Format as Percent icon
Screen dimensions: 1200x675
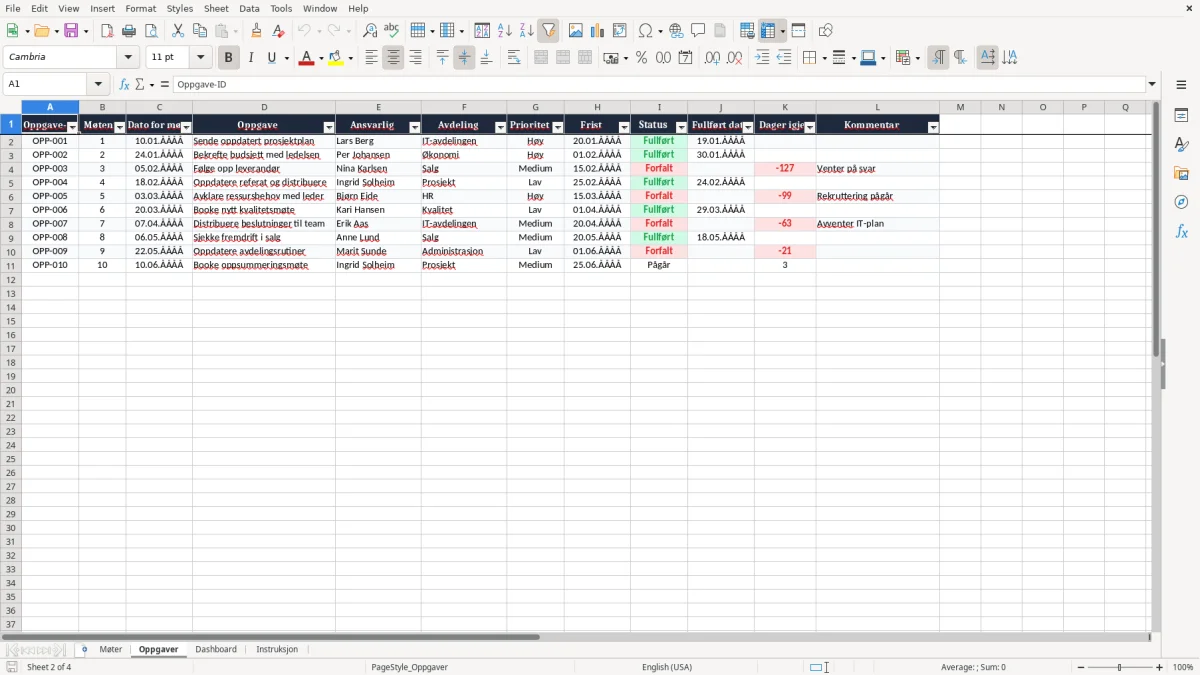coord(642,58)
